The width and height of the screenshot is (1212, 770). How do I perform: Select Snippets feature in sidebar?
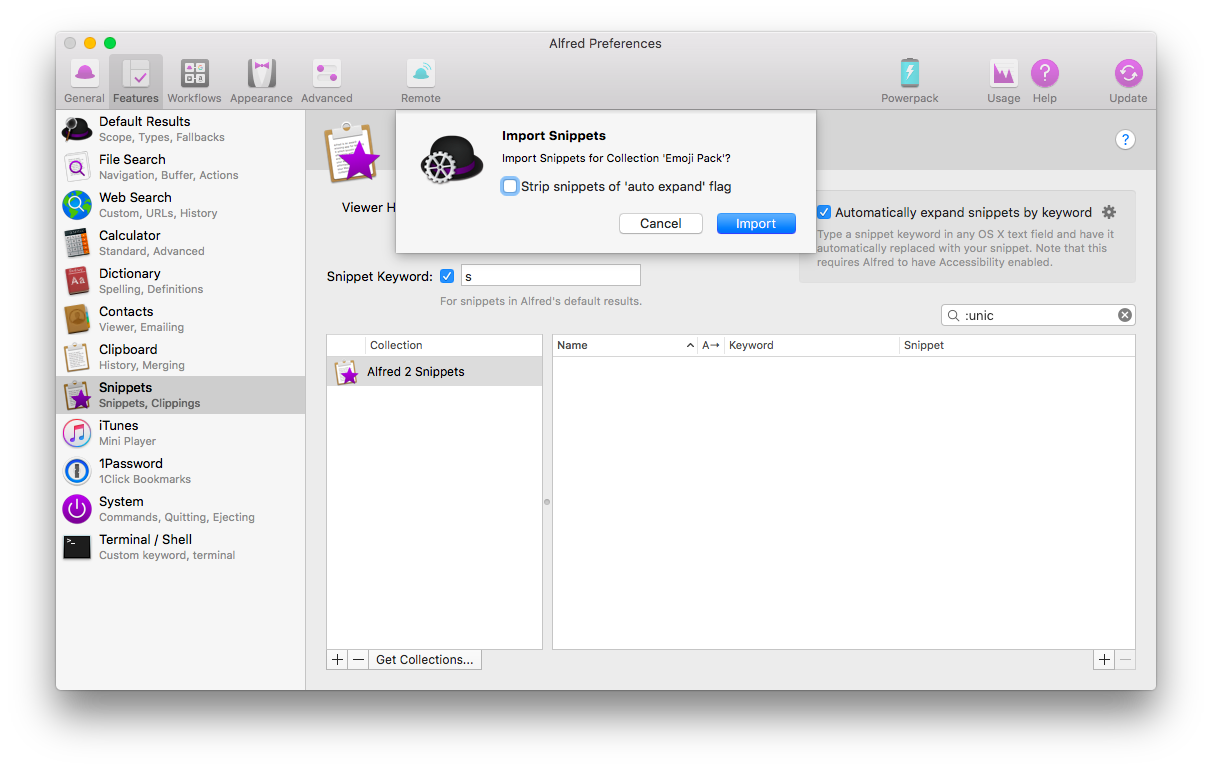point(181,395)
